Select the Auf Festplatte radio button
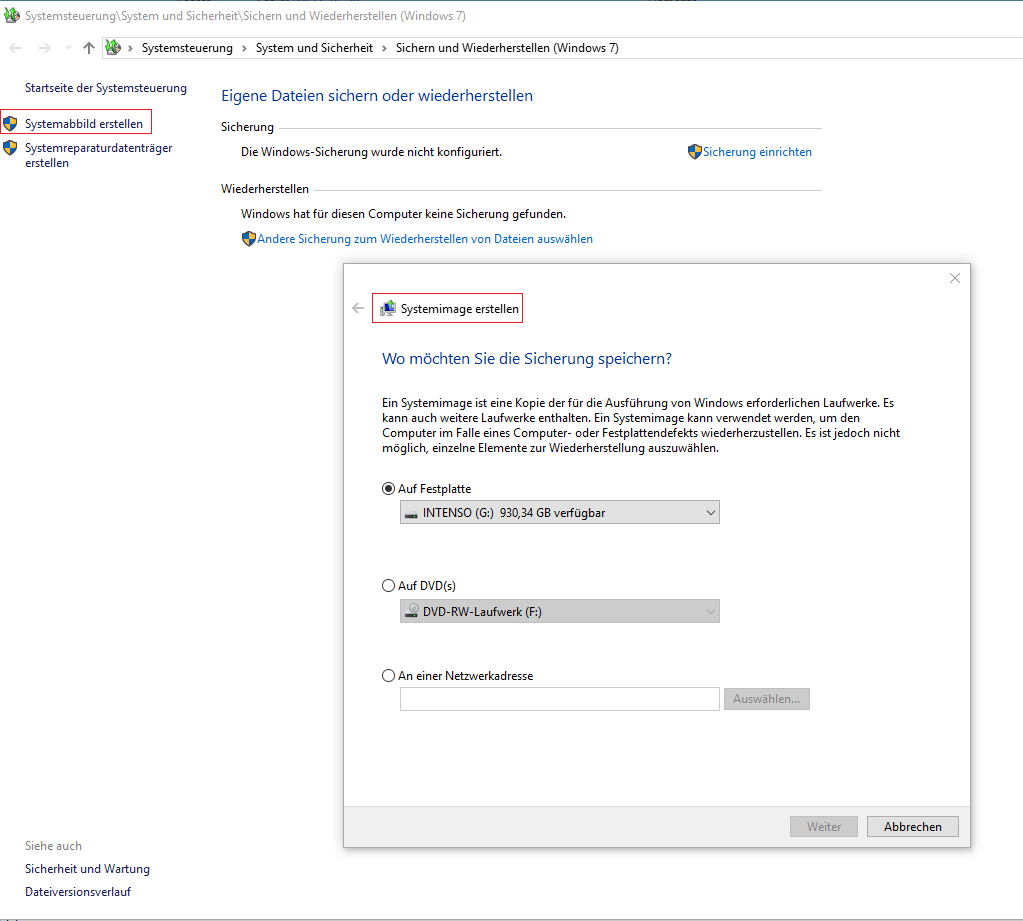This screenshot has height=921, width=1023. pos(388,489)
